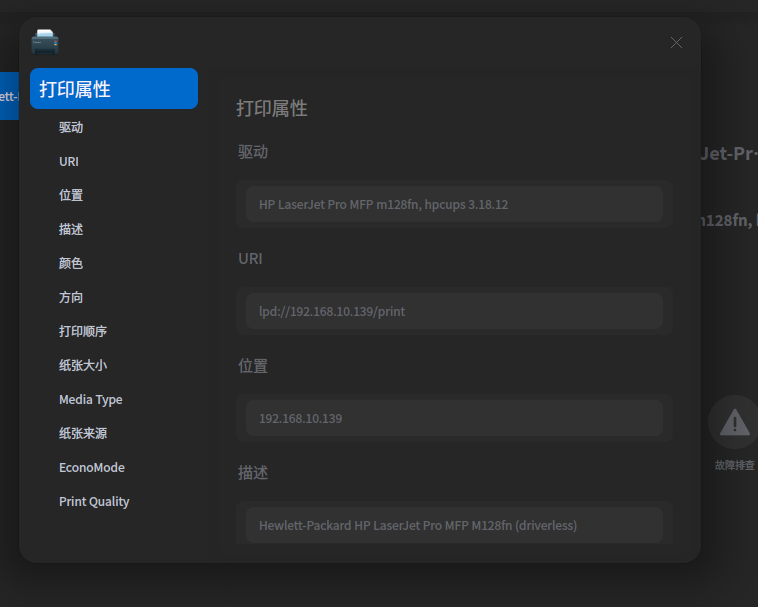Click 故障排查 label in background window
758x607 pixels.
[735, 465]
